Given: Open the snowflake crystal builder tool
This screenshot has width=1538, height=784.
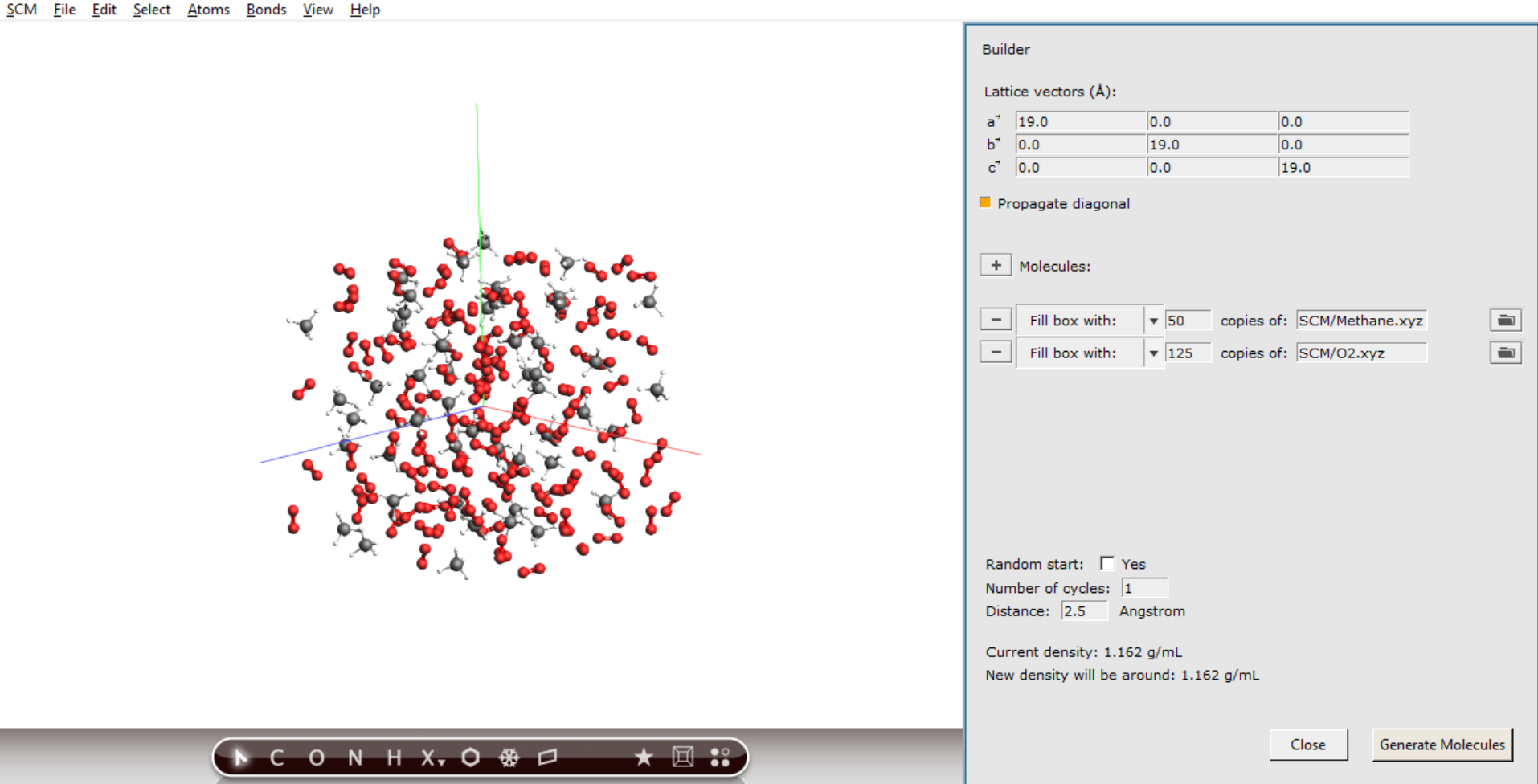Looking at the screenshot, I should coord(509,757).
